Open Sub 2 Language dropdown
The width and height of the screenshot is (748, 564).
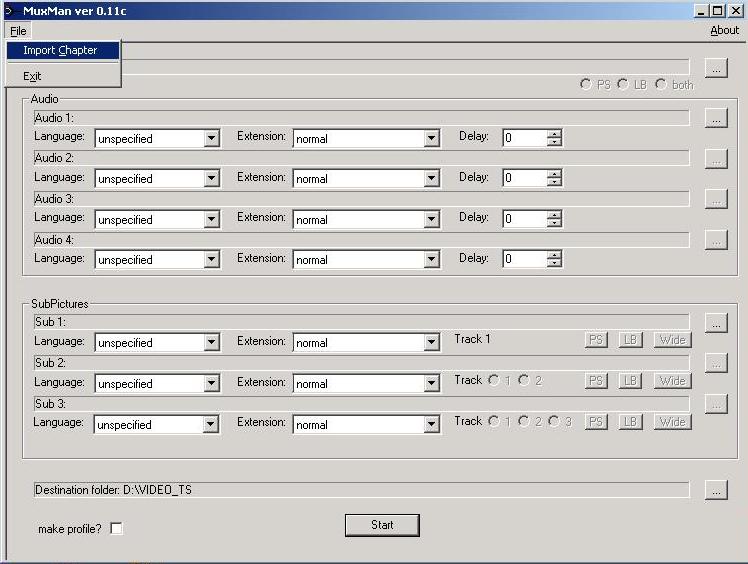coord(211,384)
